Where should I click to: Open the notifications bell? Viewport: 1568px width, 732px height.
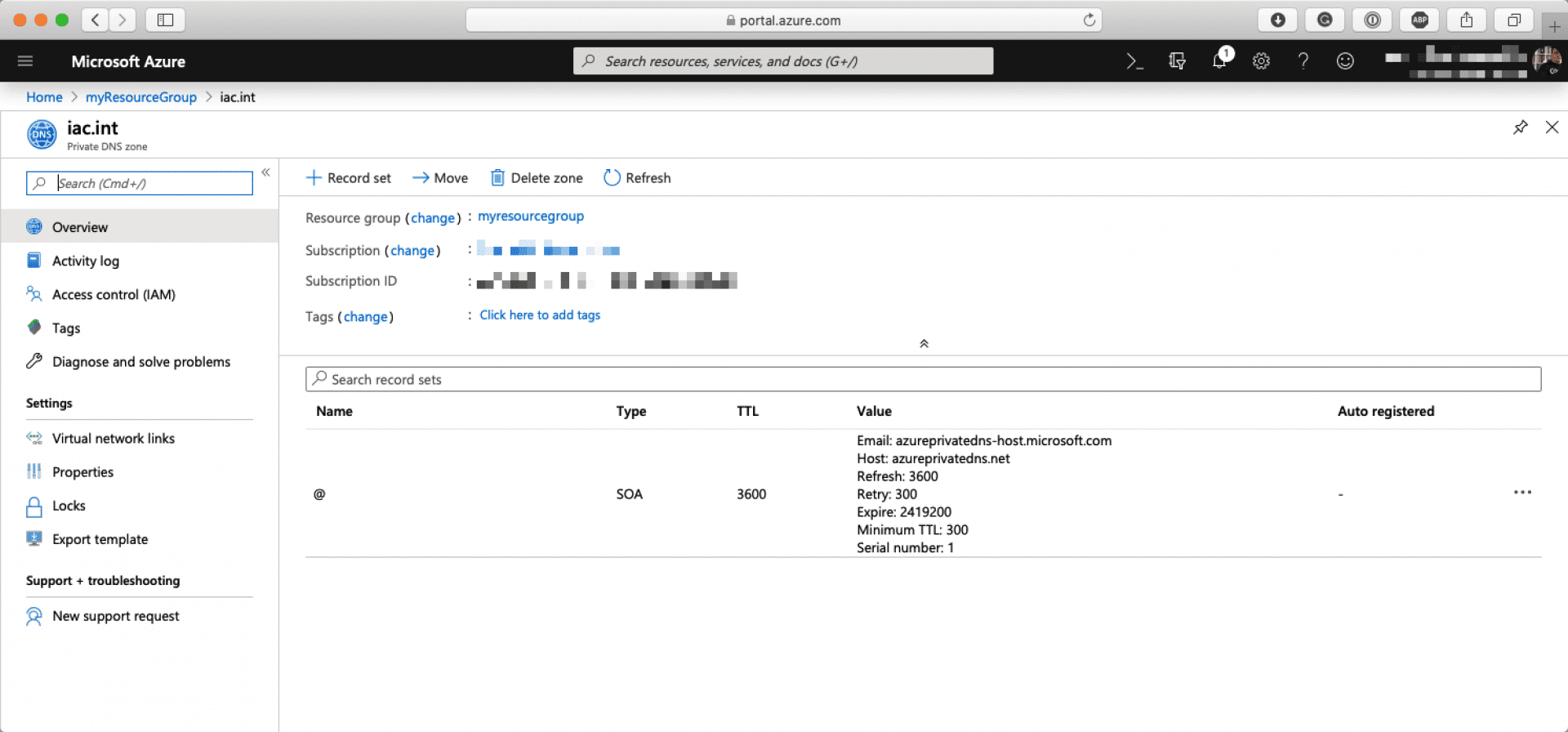coord(1220,60)
